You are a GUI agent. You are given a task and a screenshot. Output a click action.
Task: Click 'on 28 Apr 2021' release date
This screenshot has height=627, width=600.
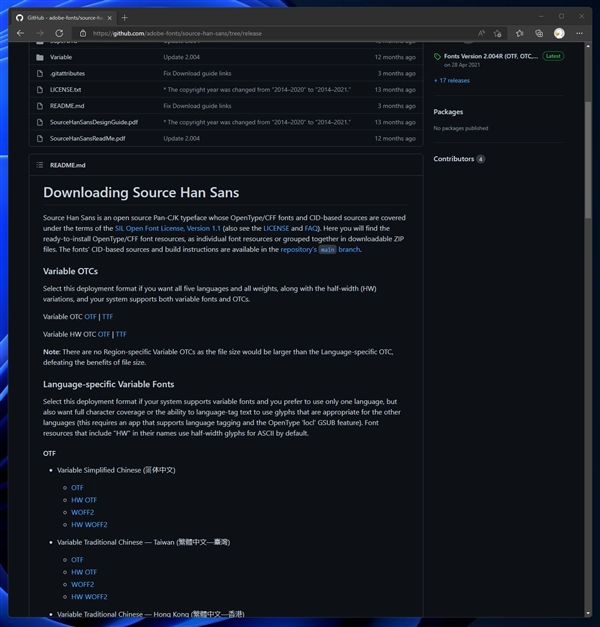pos(462,65)
